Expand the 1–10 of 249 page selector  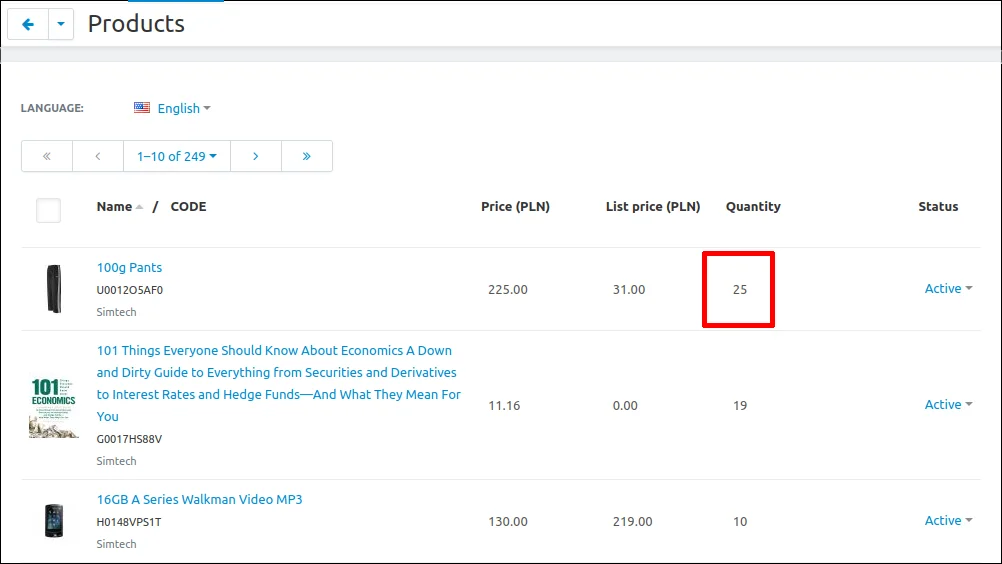pyautogui.click(x=177, y=156)
